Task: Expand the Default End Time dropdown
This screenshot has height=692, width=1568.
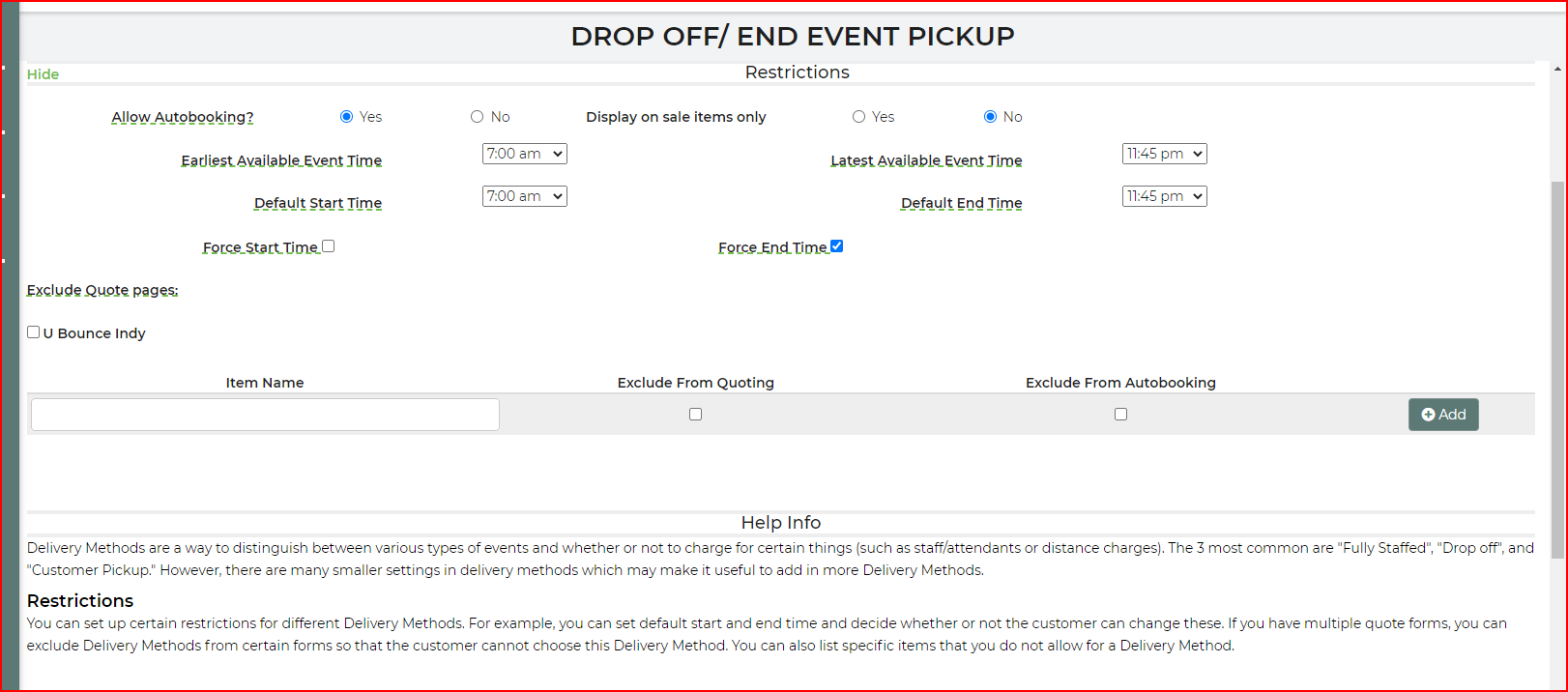Action: [x=1164, y=196]
